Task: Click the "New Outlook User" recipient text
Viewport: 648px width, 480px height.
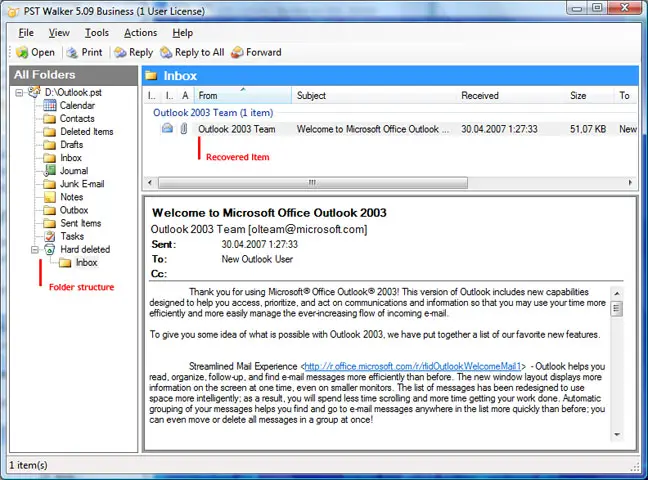Action: tap(257, 259)
